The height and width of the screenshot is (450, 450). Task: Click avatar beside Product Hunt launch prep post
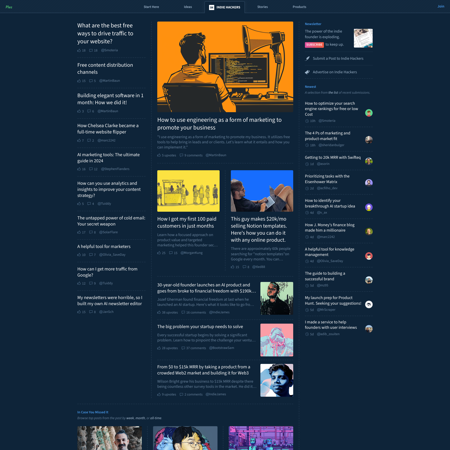coord(369,304)
